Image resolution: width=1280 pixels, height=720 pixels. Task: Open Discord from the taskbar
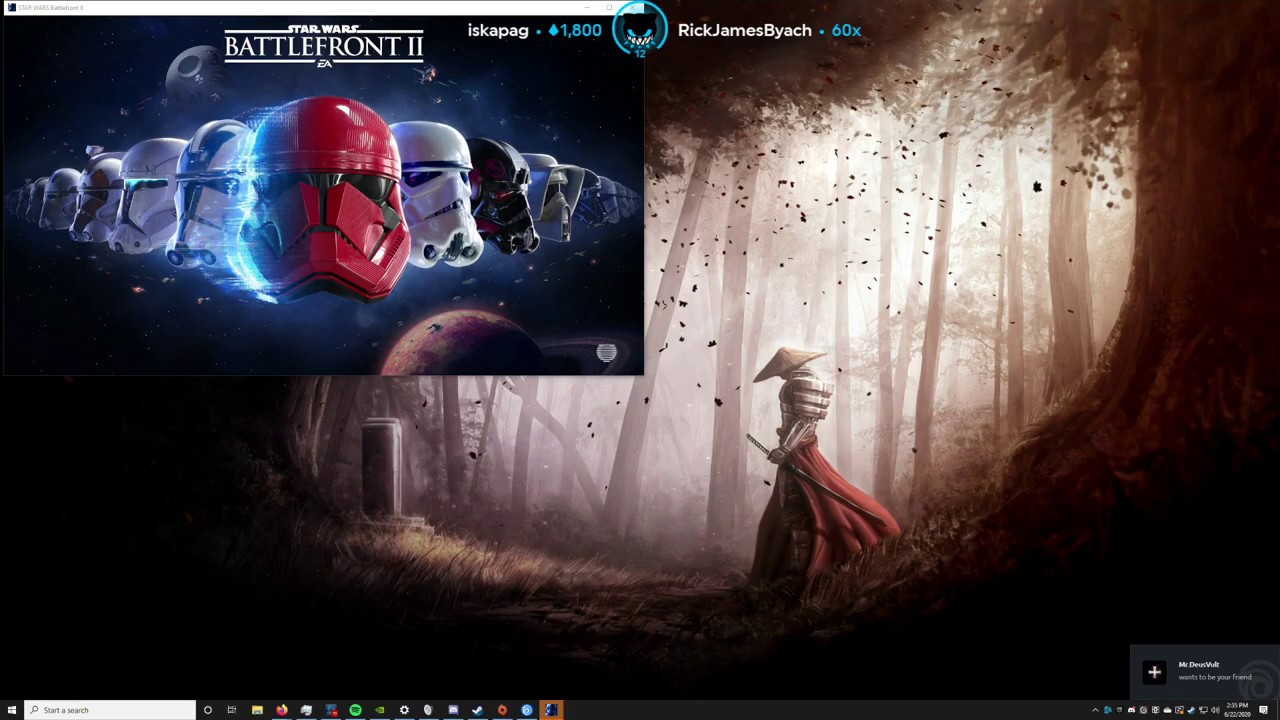click(453, 710)
